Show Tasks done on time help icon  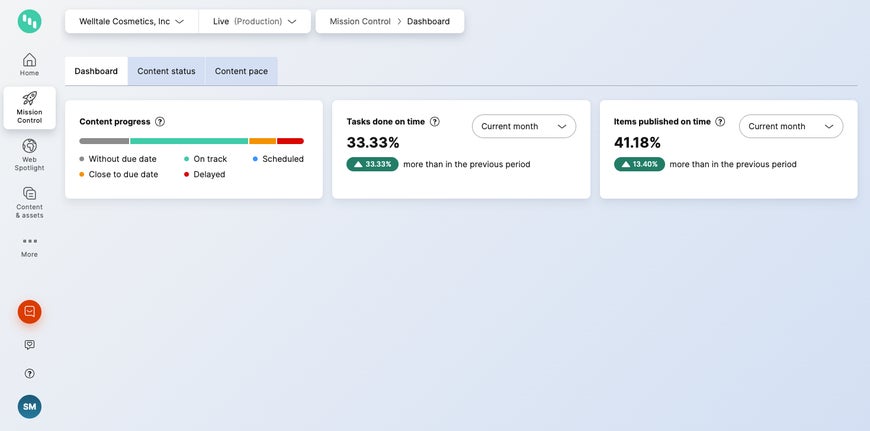click(x=435, y=122)
